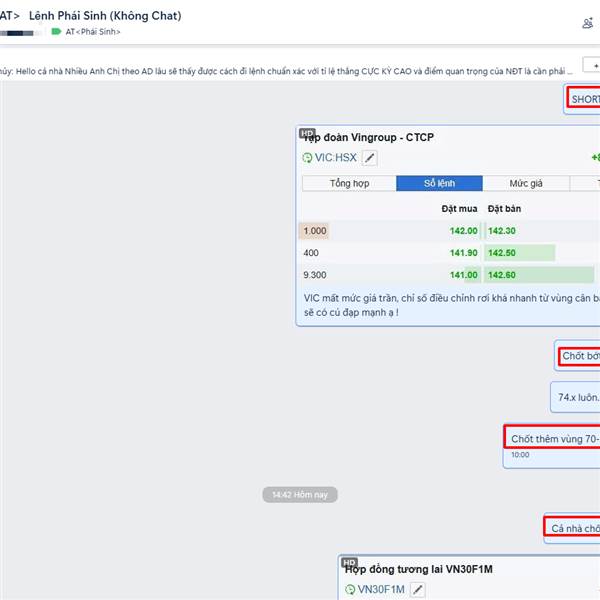Click the message '74.x luôn.'
The image size is (600, 600).
(577, 397)
